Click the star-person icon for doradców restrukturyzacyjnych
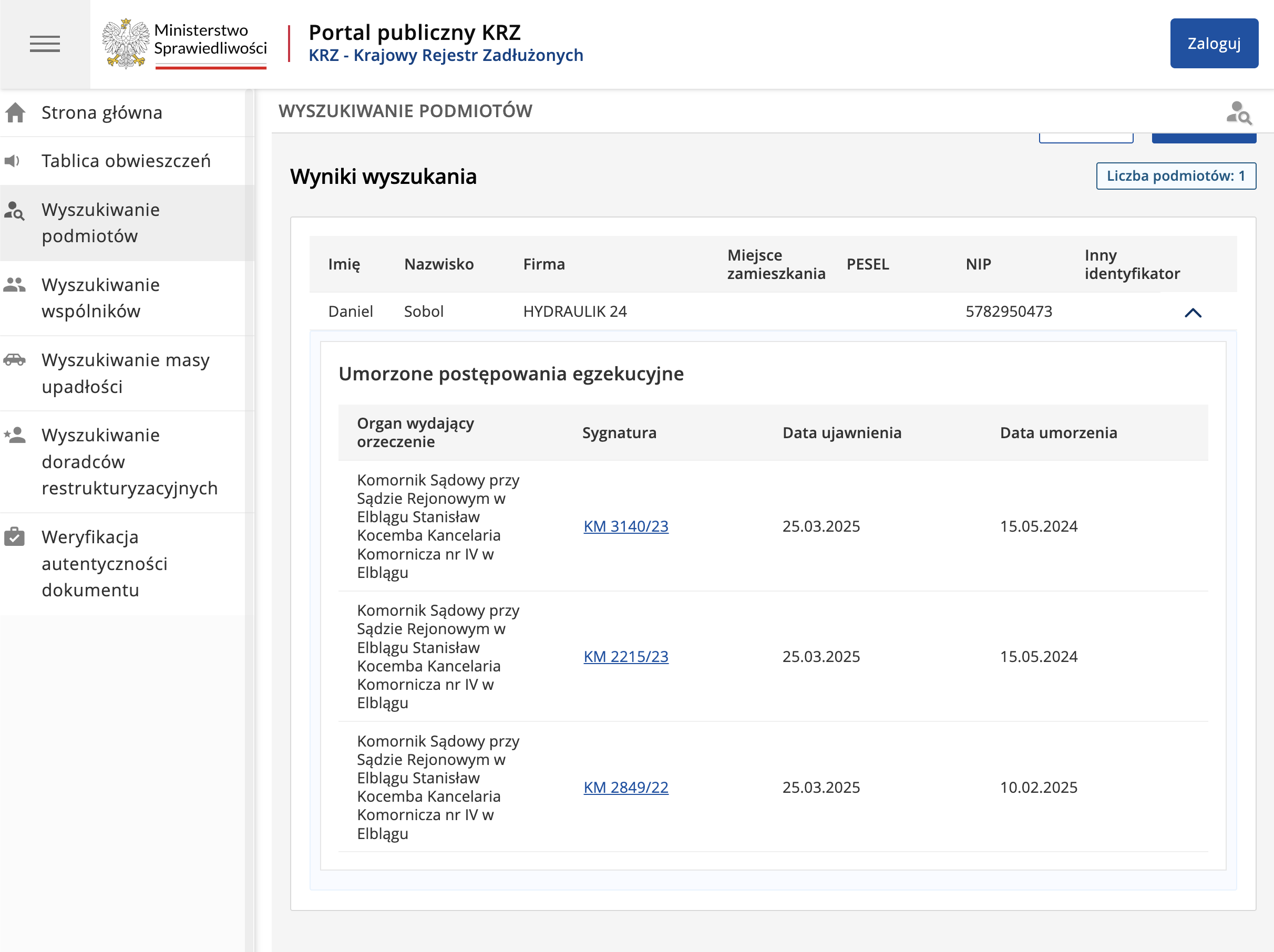This screenshot has width=1274, height=952. (14, 435)
